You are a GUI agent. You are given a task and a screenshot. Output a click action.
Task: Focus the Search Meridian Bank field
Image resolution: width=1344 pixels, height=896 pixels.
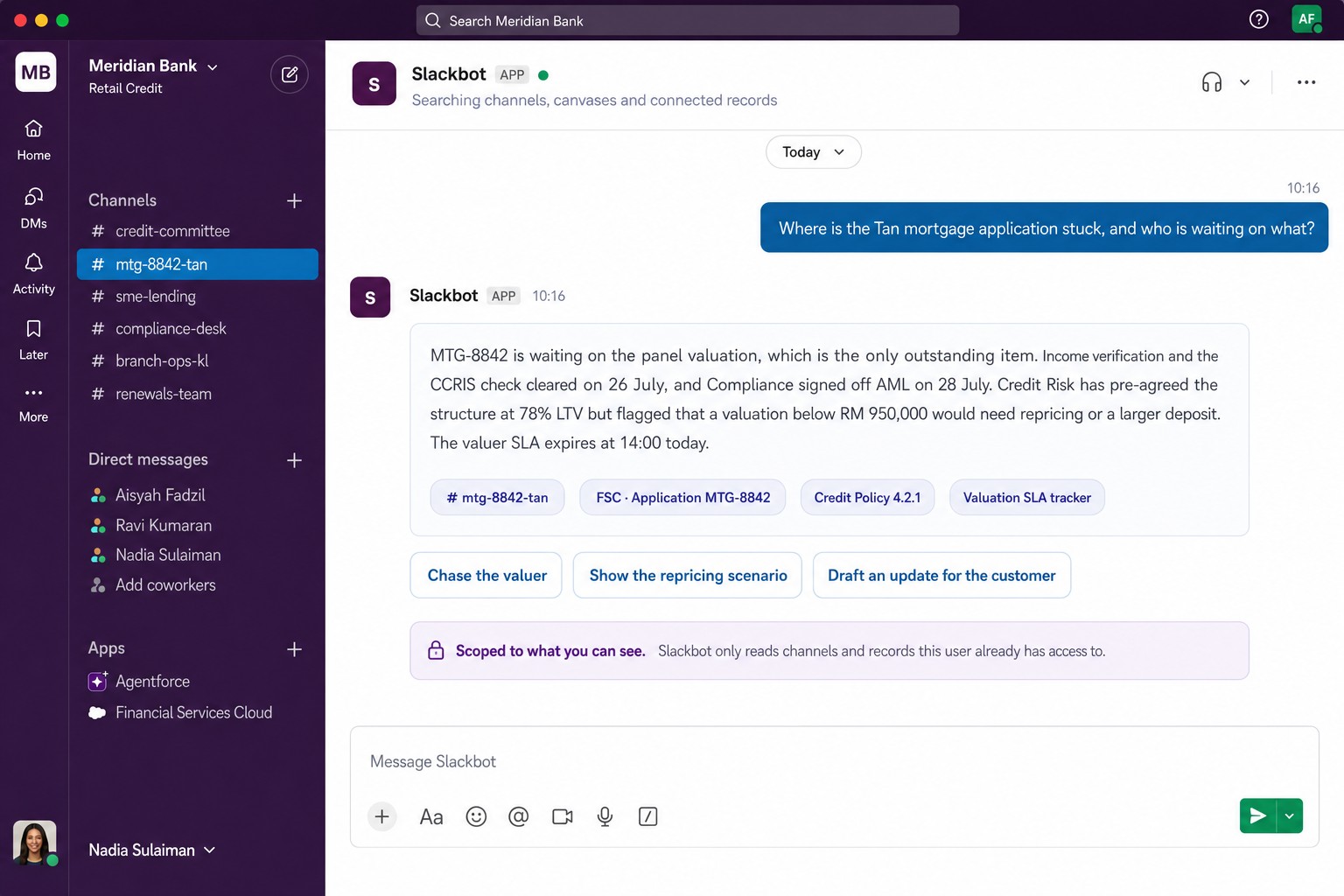(688, 20)
